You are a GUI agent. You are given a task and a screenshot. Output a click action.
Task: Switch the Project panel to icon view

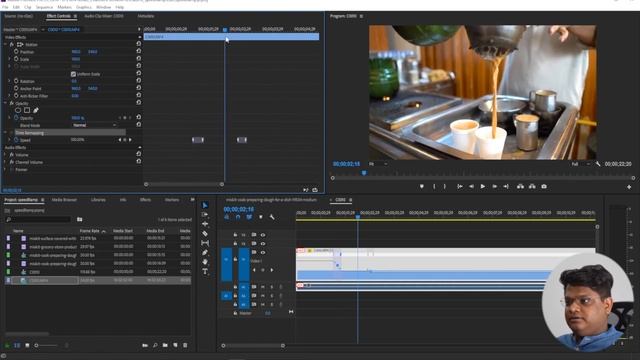pos(27,345)
